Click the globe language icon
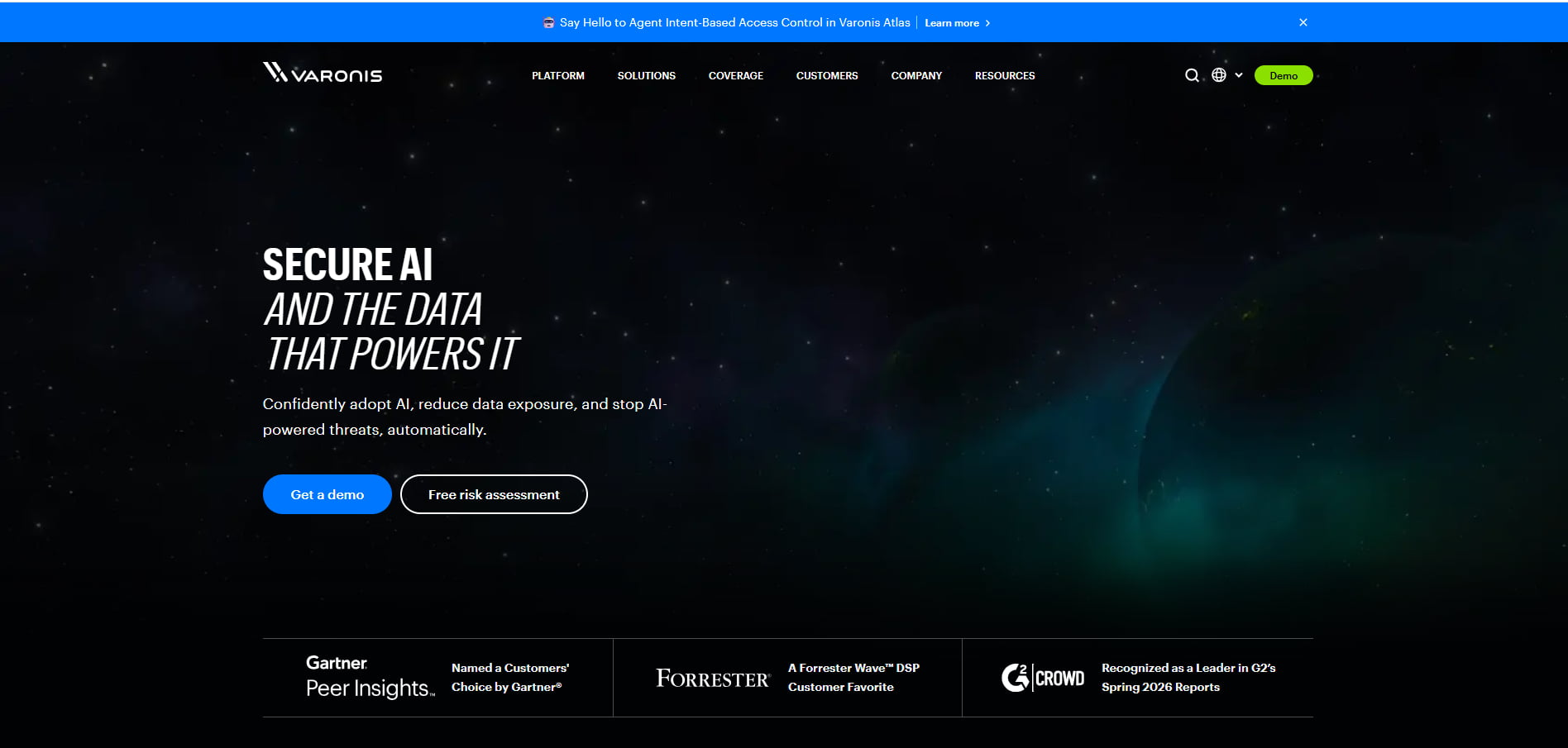The height and width of the screenshot is (748, 1568). [x=1219, y=74]
